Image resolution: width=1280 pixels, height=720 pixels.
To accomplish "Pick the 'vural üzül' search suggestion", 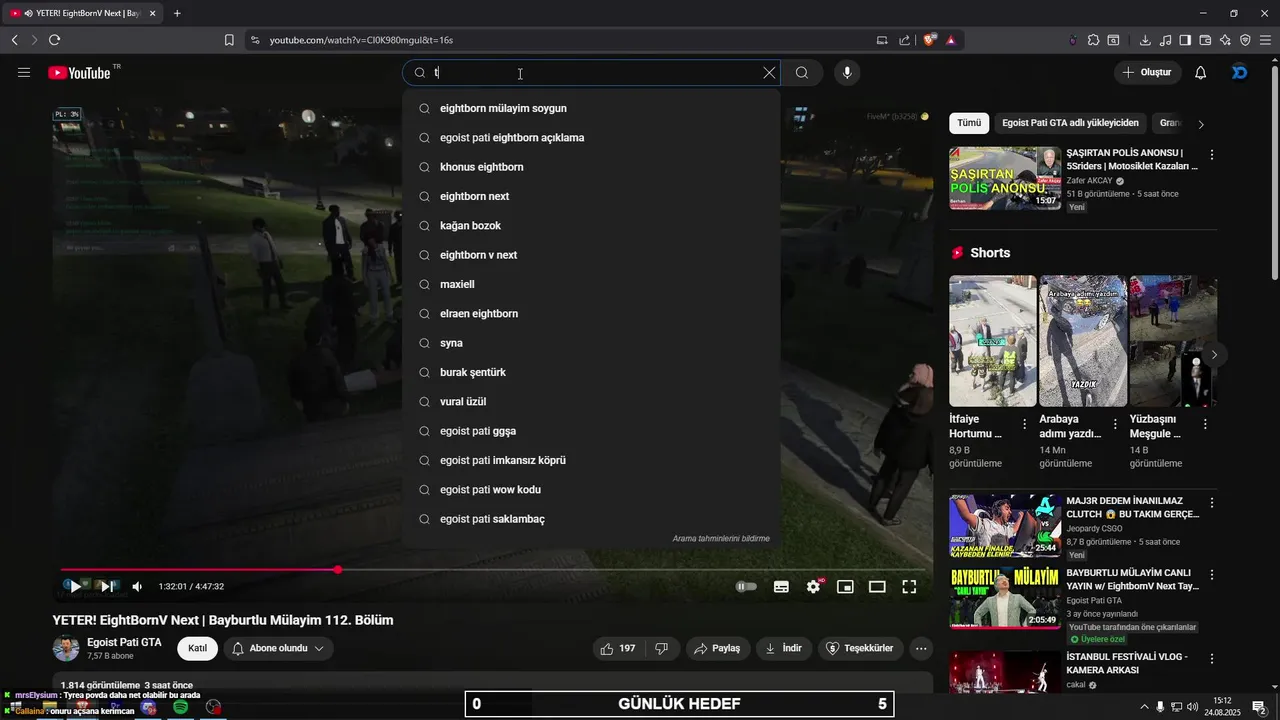I will click(591, 402).
